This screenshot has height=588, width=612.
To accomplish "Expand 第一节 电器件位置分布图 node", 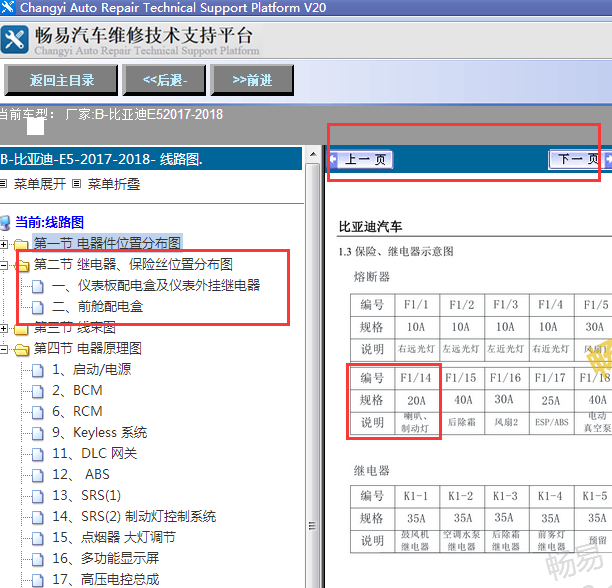I will pos(4,244).
